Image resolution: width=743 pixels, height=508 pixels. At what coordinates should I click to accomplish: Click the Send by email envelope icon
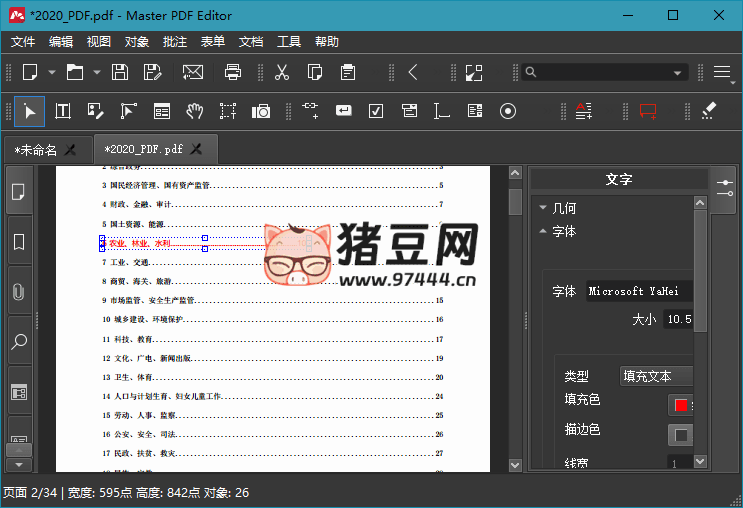pyautogui.click(x=193, y=73)
